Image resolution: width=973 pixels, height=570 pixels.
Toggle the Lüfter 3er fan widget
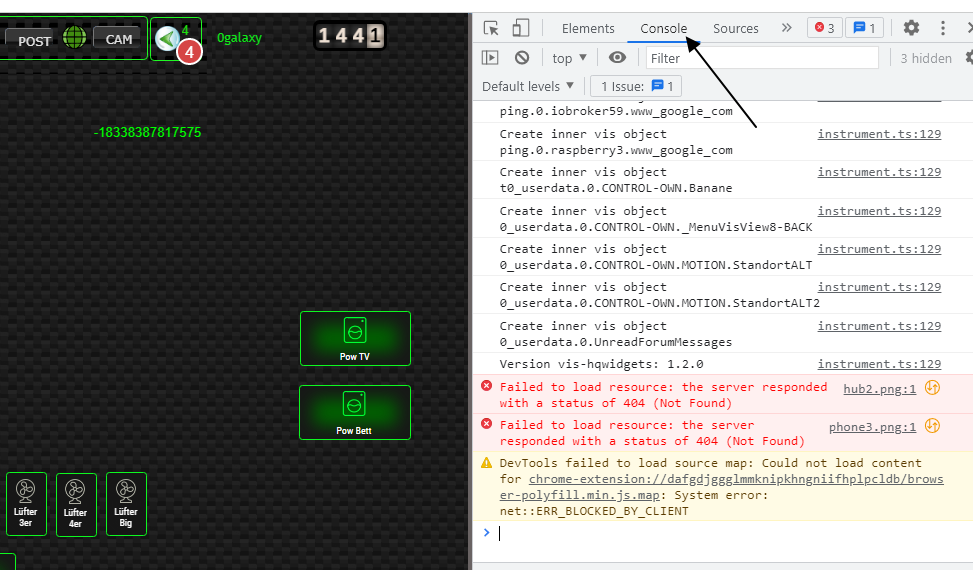(x=26, y=504)
